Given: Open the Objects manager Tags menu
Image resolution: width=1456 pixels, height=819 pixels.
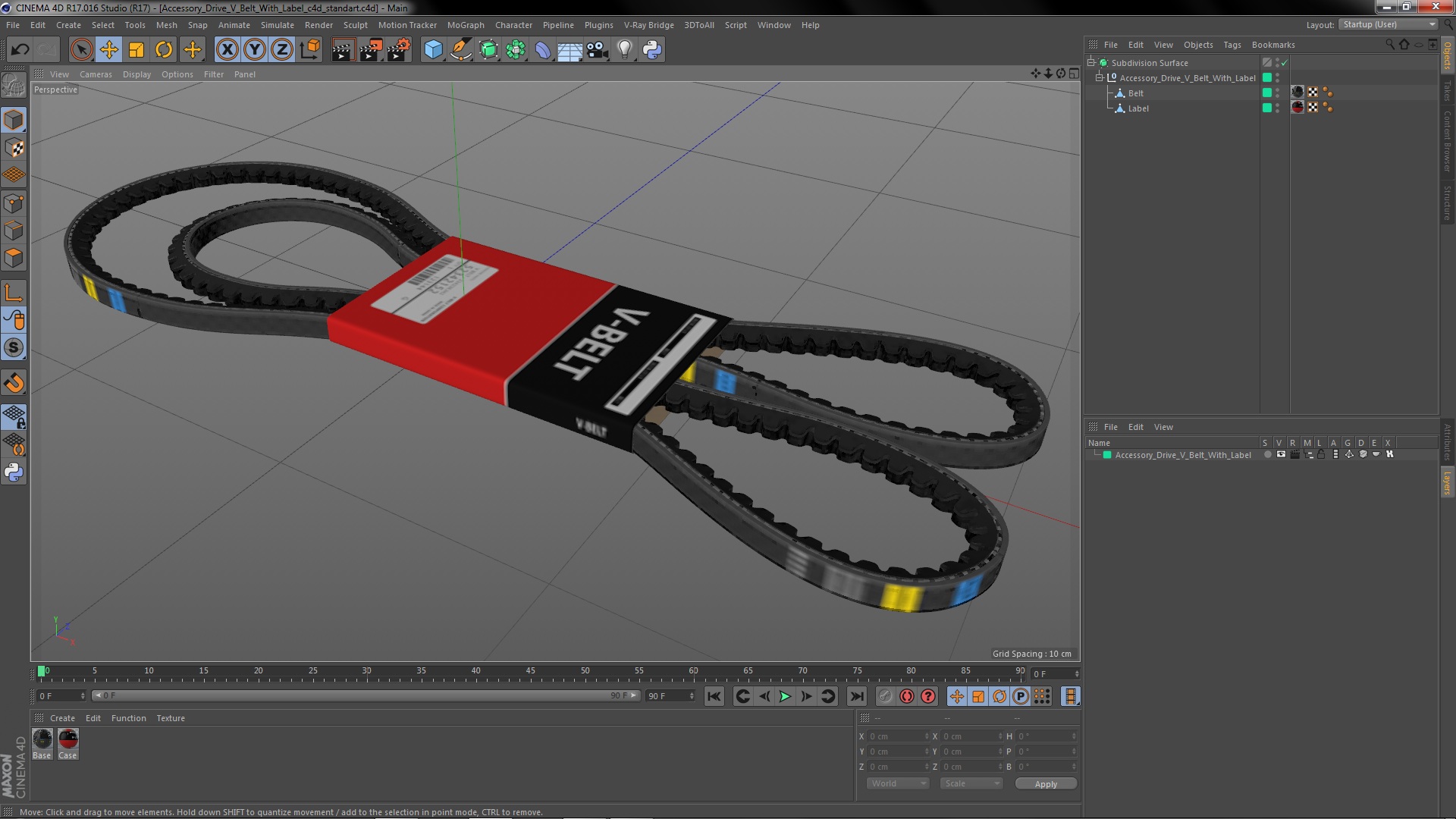Looking at the screenshot, I should (1232, 45).
